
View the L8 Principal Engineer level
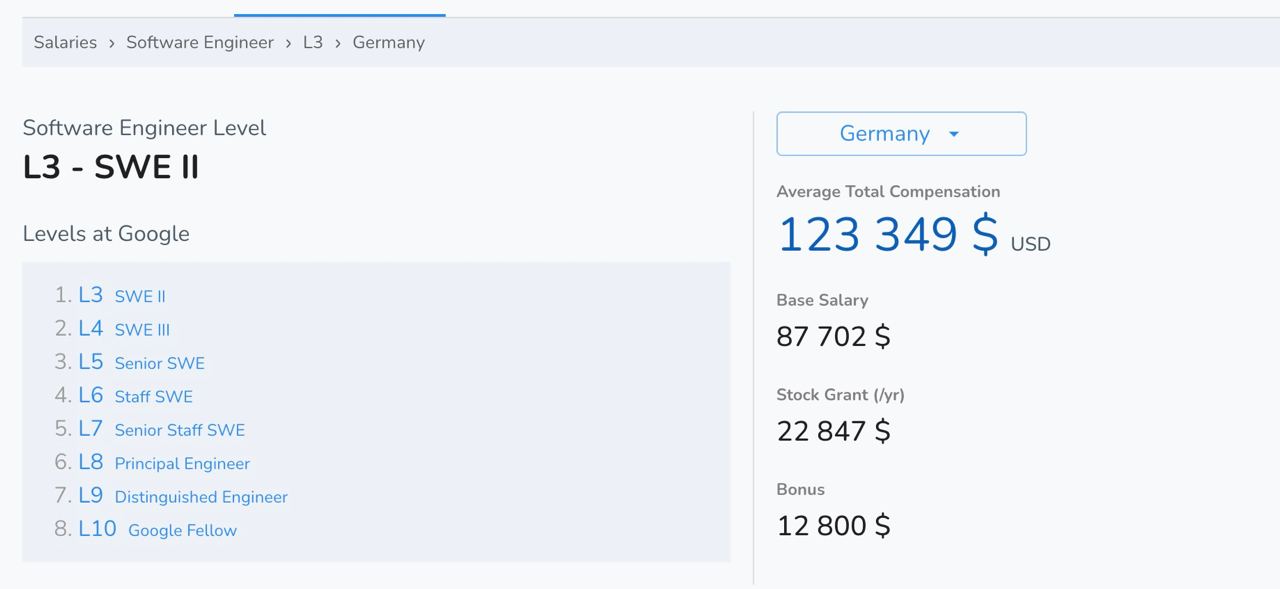[x=164, y=463]
